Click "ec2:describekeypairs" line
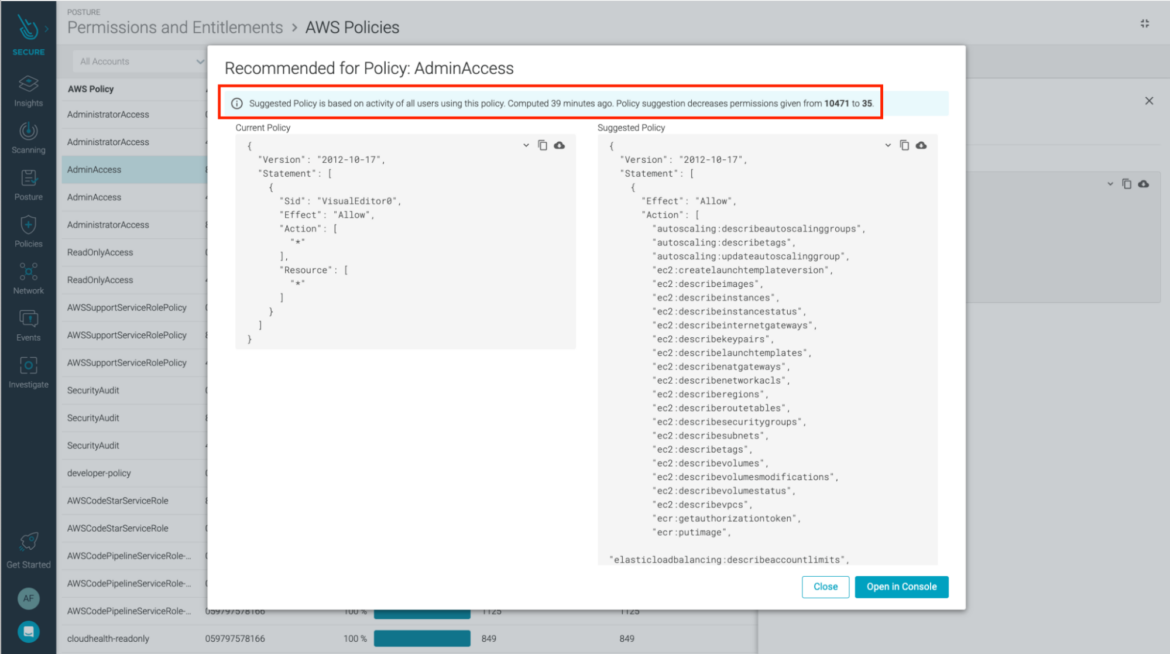Image resolution: width=1170 pixels, height=654 pixels. pos(713,339)
